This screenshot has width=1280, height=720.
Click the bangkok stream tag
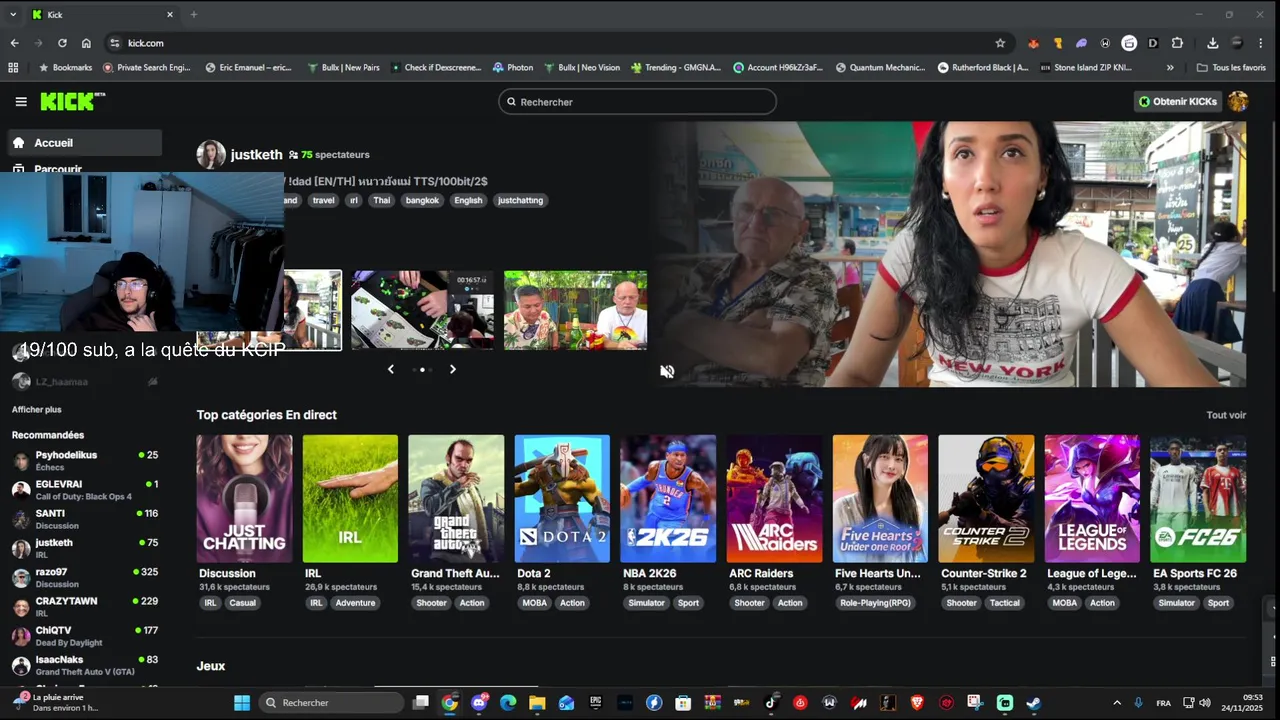pos(422,200)
